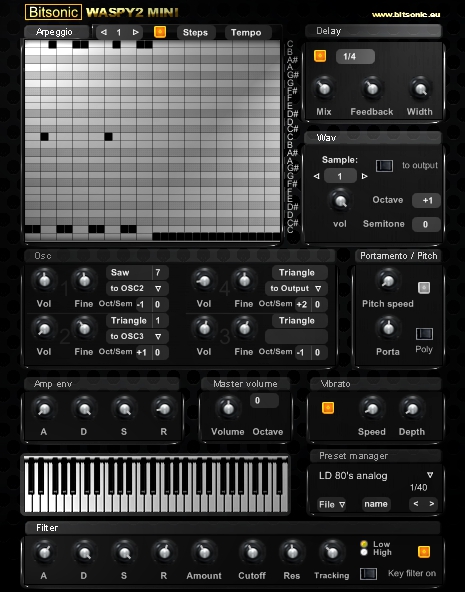Click the Amp env D knob

tap(84, 408)
